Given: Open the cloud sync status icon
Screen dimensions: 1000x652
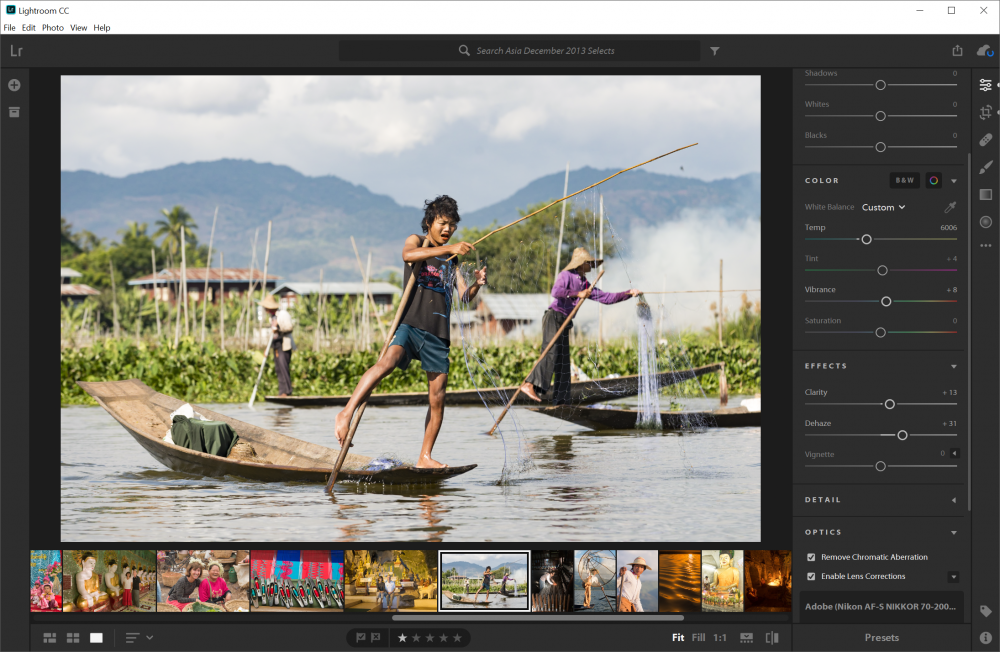Looking at the screenshot, I should (985, 50).
